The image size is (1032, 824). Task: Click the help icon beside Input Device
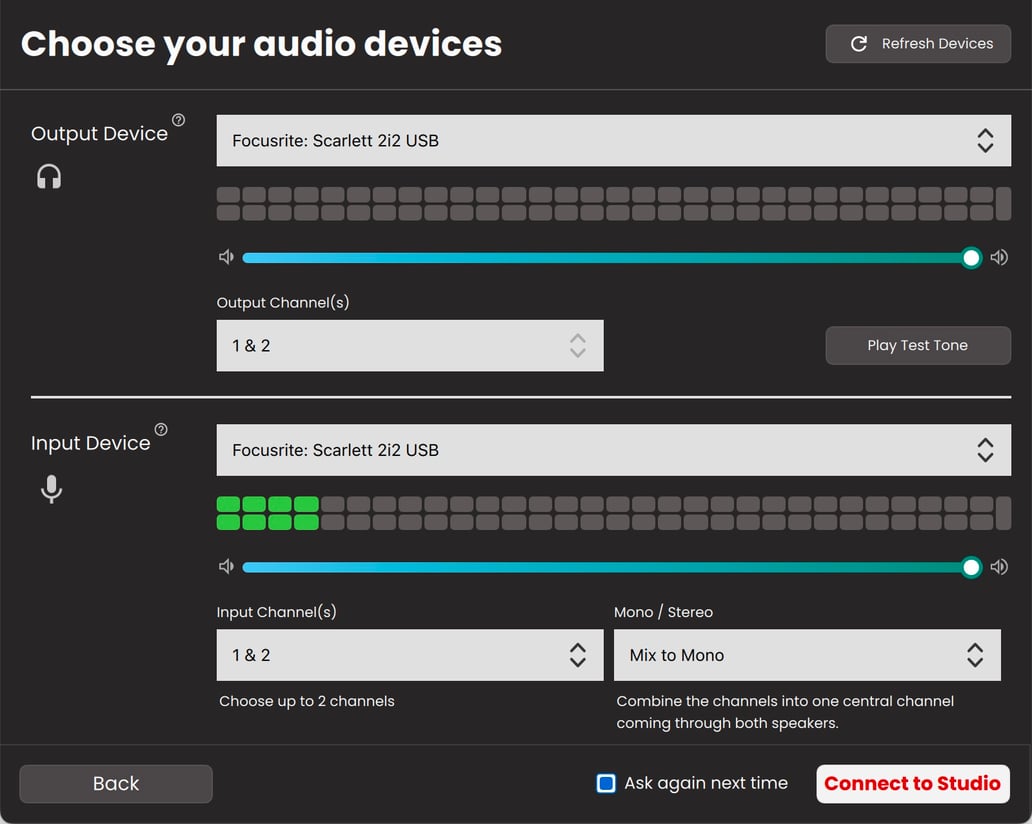161,430
